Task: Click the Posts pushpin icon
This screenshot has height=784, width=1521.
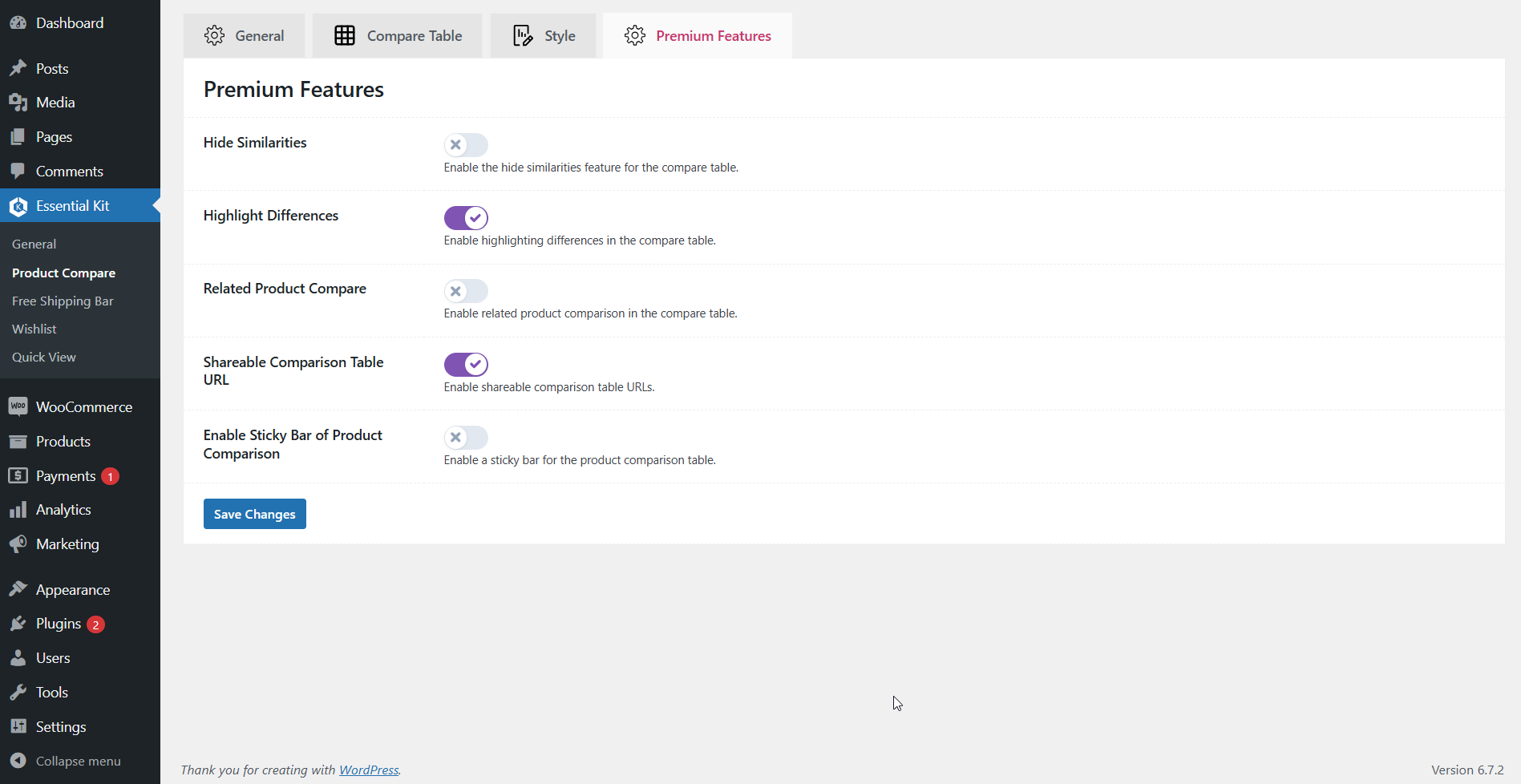Action: [x=18, y=69]
